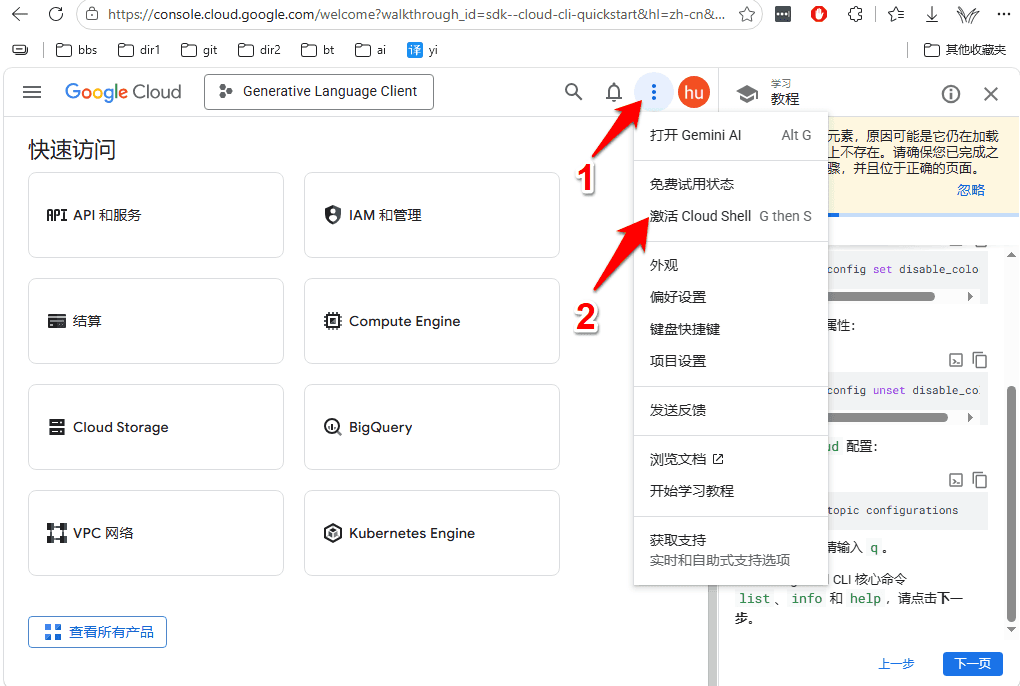Add page to favorites with star icon

pos(747,14)
